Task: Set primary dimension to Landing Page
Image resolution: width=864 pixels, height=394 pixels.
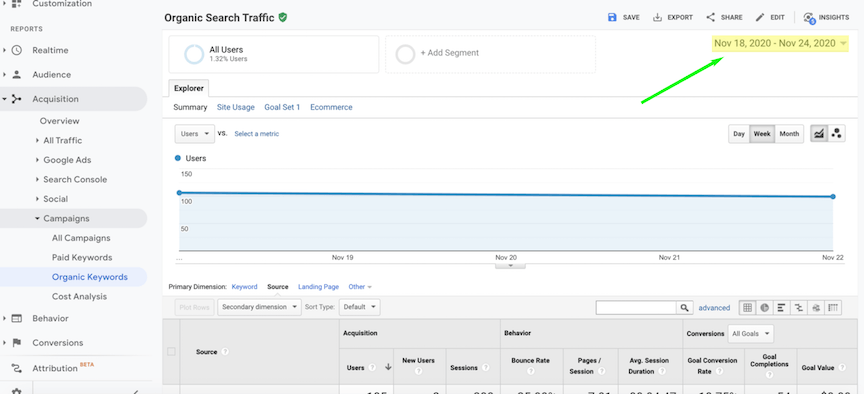Action: pyautogui.click(x=318, y=287)
